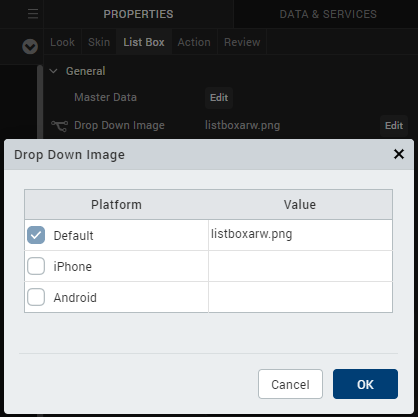Enable the Android platform checkbox
The width and height of the screenshot is (418, 417).
click(x=36, y=297)
